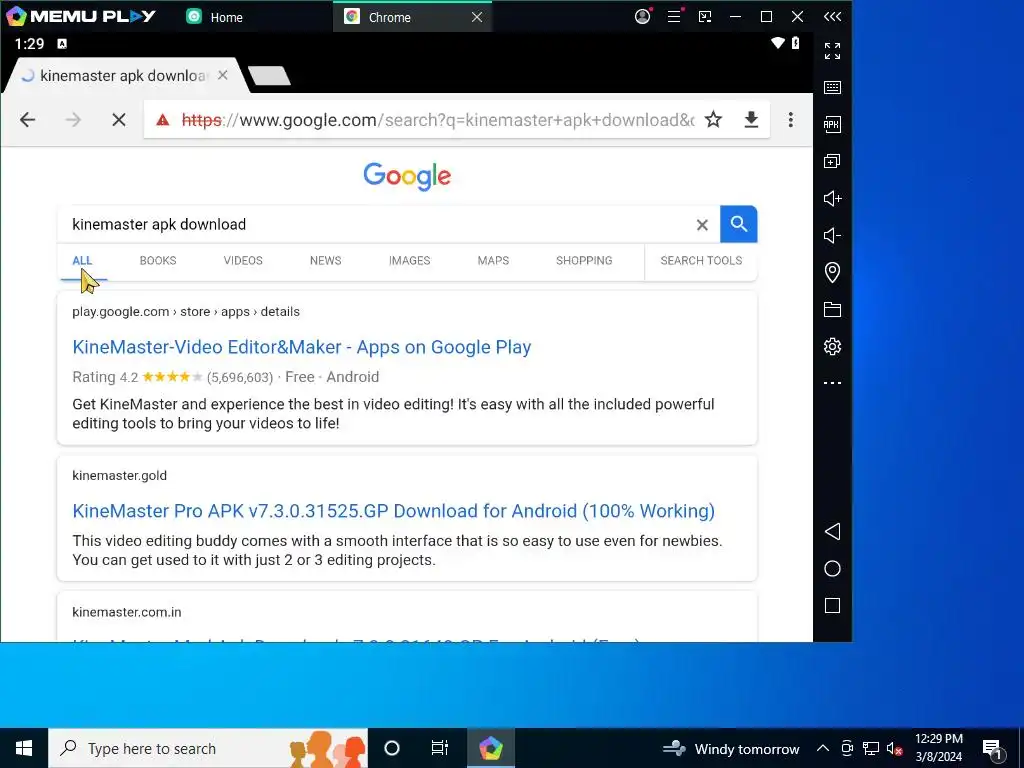1024x768 pixels.
Task: Click the Google logo
Action: [407, 176]
